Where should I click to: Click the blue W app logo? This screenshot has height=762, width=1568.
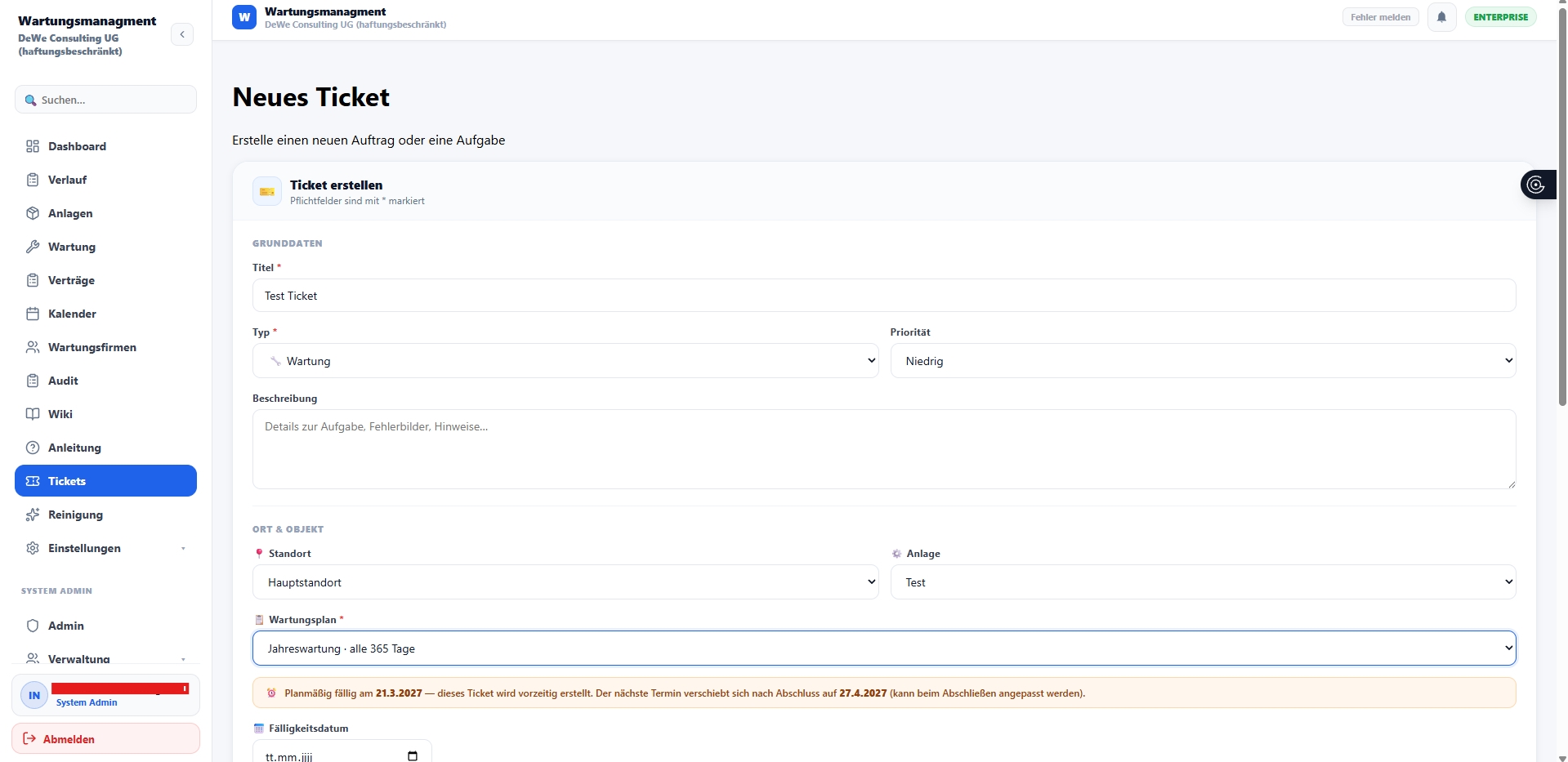coord(244,17)
